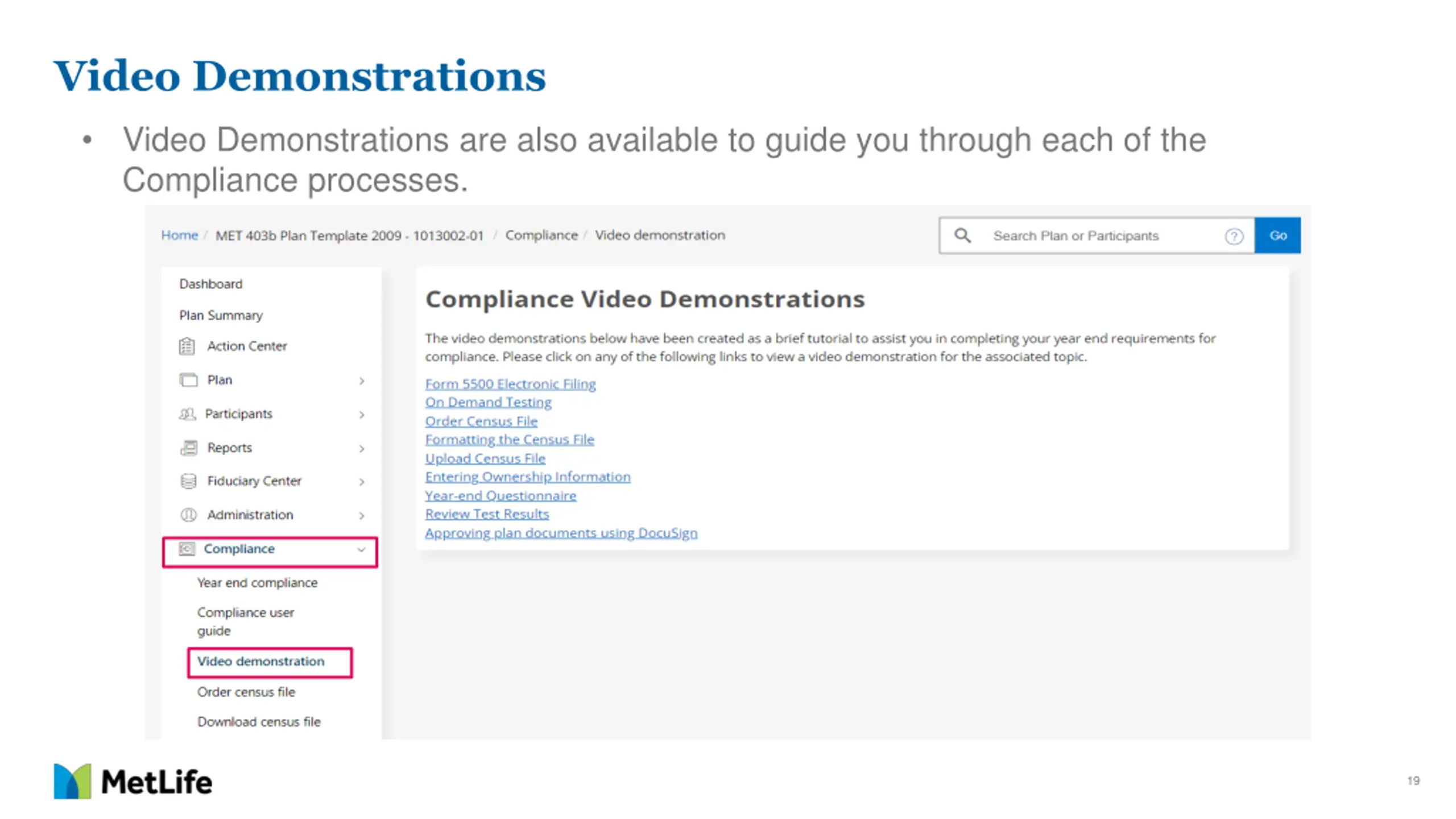
Task: Expand the Reports submenu chevron
Action: (x=362, y=449)
